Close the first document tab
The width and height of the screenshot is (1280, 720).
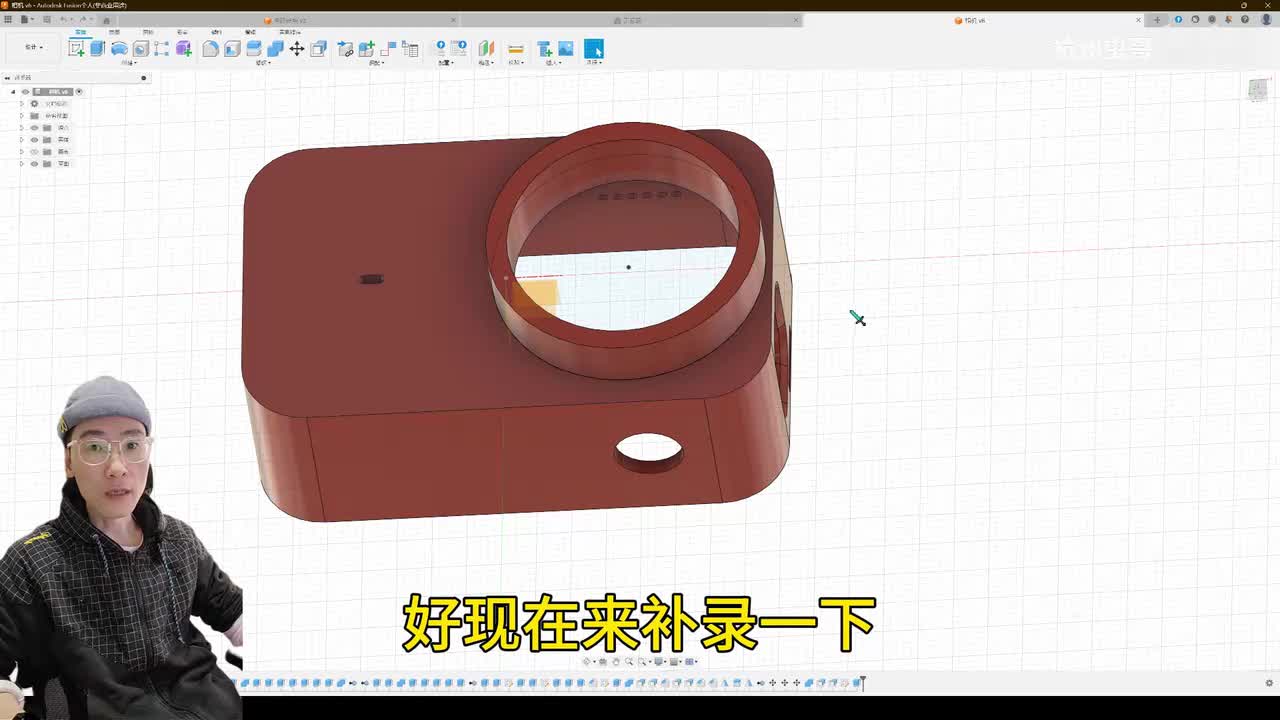point(453,20)
